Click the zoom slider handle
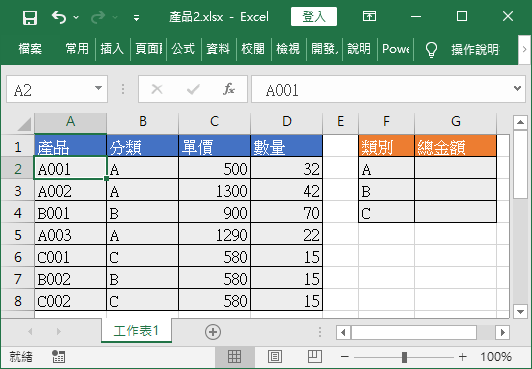Image resolution: width=532 pixels, height=369 pixels. tap(404, 357)
